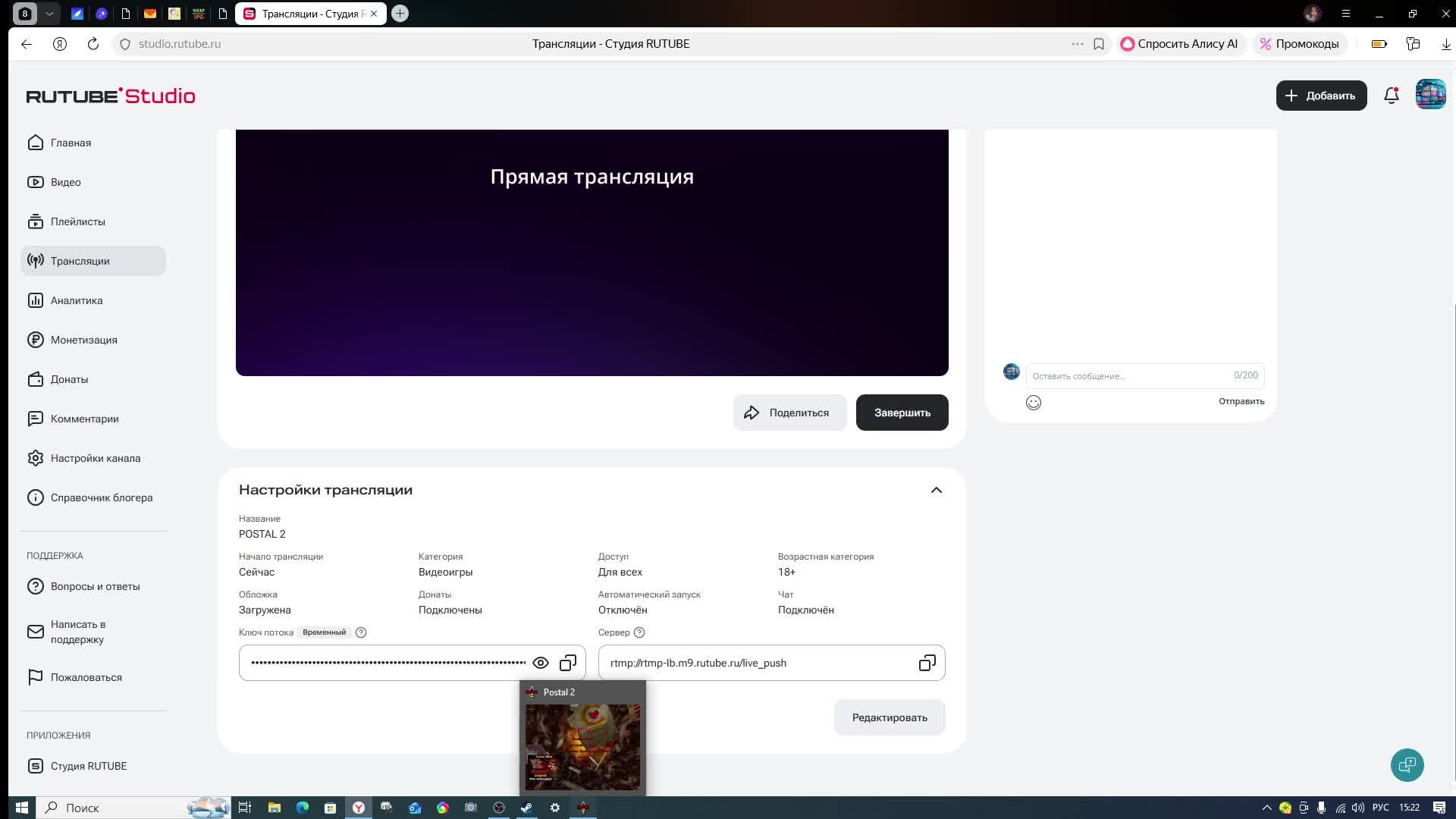Open Steam from the taskbar
This screenshot has height=819, width=1456.
526,808
